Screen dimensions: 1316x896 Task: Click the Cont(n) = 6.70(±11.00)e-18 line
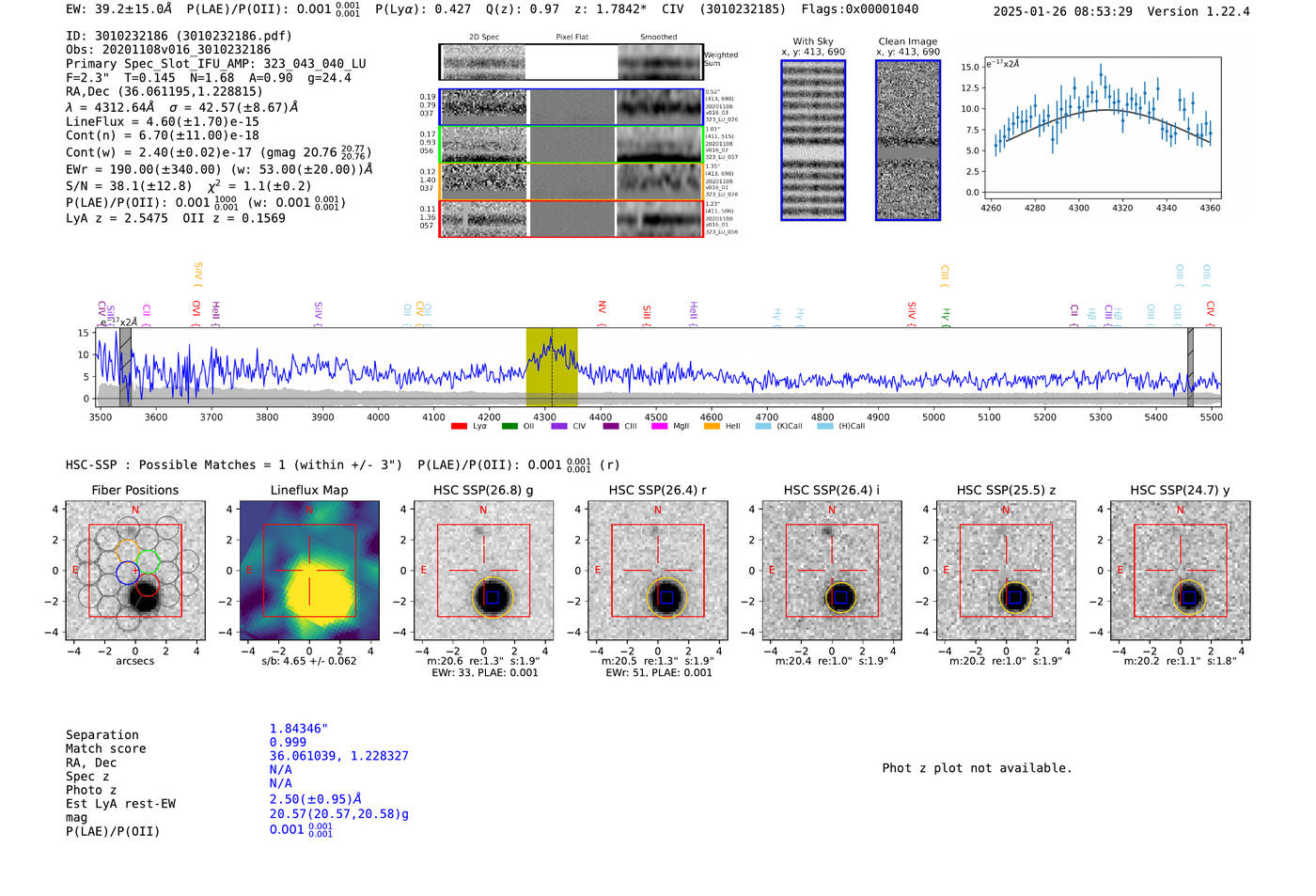click(x=163, y=135)
